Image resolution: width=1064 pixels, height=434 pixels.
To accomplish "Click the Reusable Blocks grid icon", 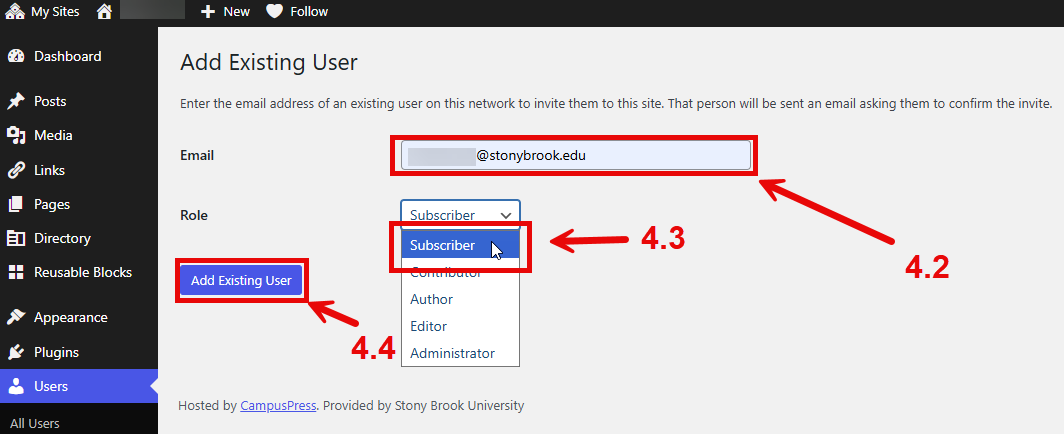I will (16, 272).
